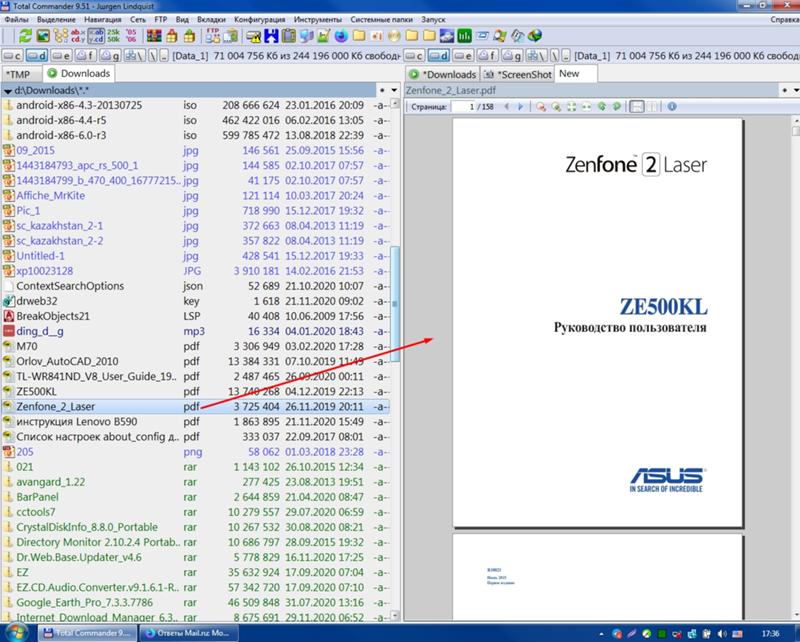Go to next page in PDF viewer
Viewport: 800px width, 642px height.
(520, 107)
